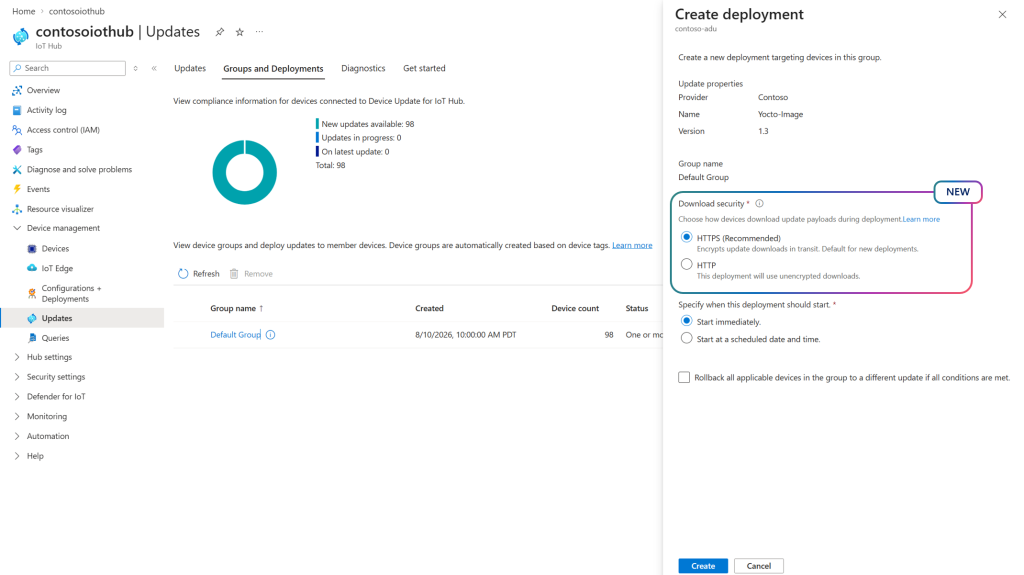Click the contosoiothub IoT Hub resource icon
The width and height of the screenshot is (1024, 575).
pyautogui.click(x=21, y=37)
